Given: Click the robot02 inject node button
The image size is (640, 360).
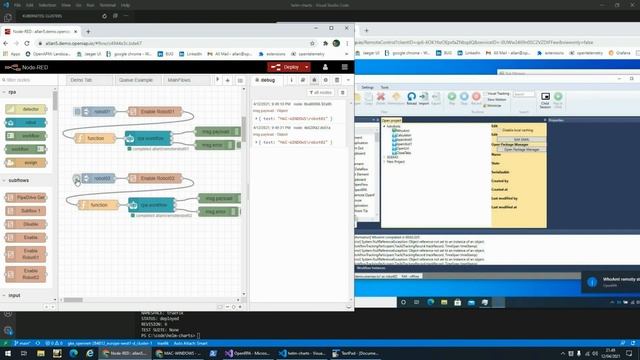Looking at the screenshot, I should coord(77,179).
